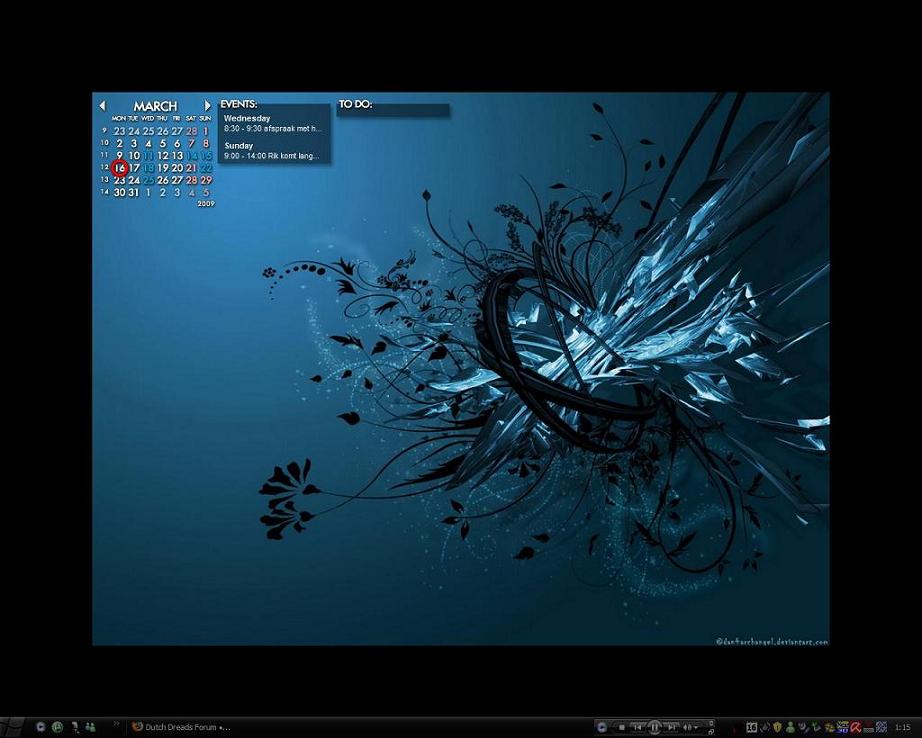
Task: Click the calendar tray icon showing 16
Action: point(751,727)
